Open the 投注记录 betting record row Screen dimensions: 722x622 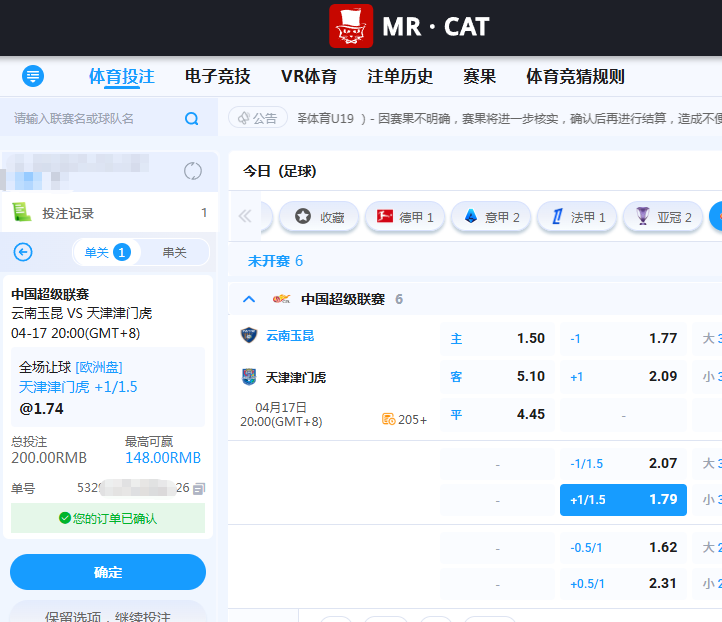[x=110, y=213]
